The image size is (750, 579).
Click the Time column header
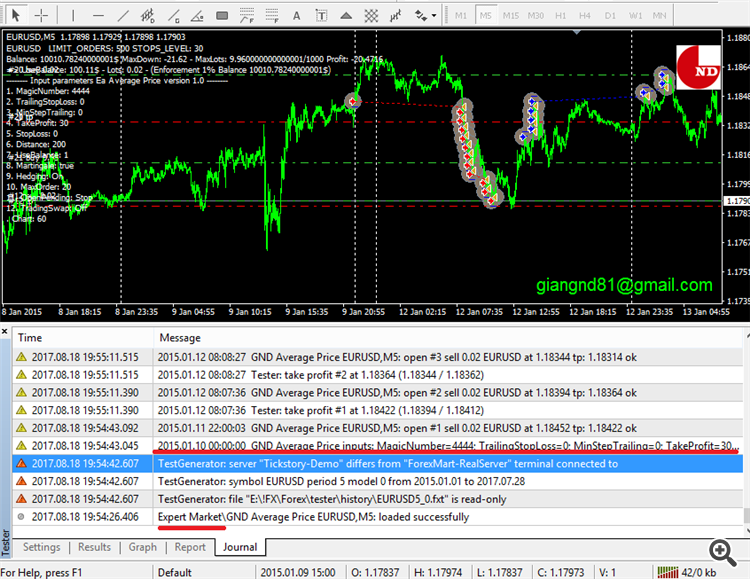point(82,338)
